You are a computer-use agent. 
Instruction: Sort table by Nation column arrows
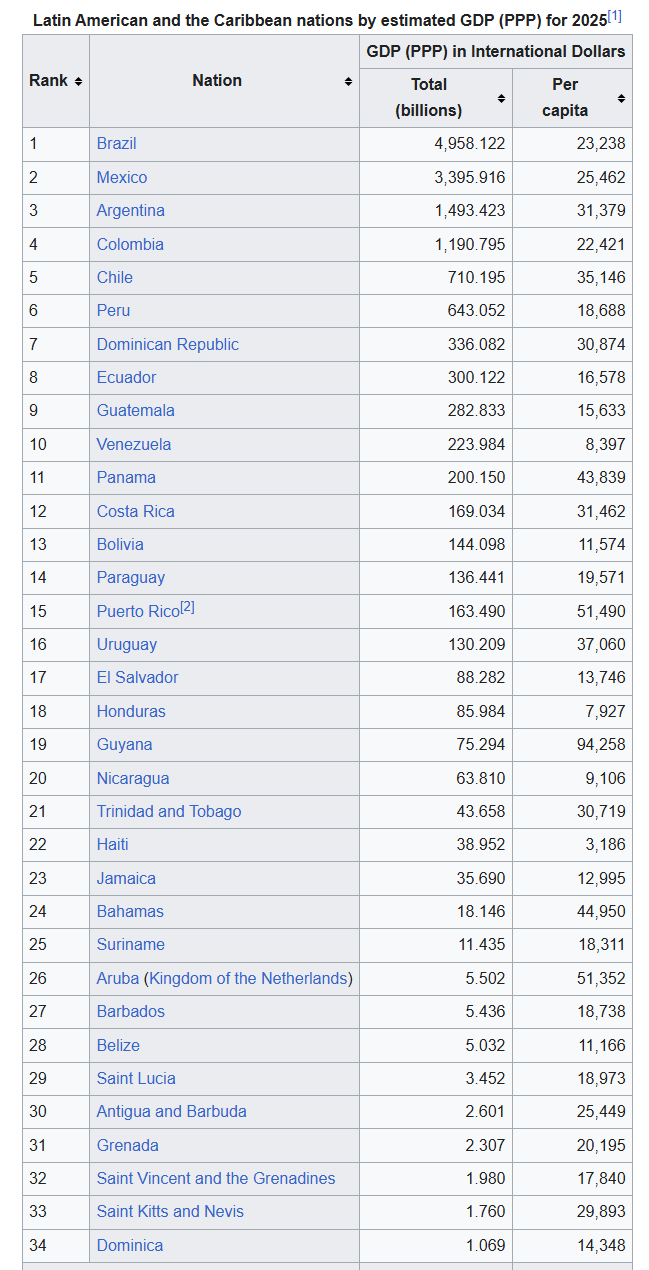(348, 81)
